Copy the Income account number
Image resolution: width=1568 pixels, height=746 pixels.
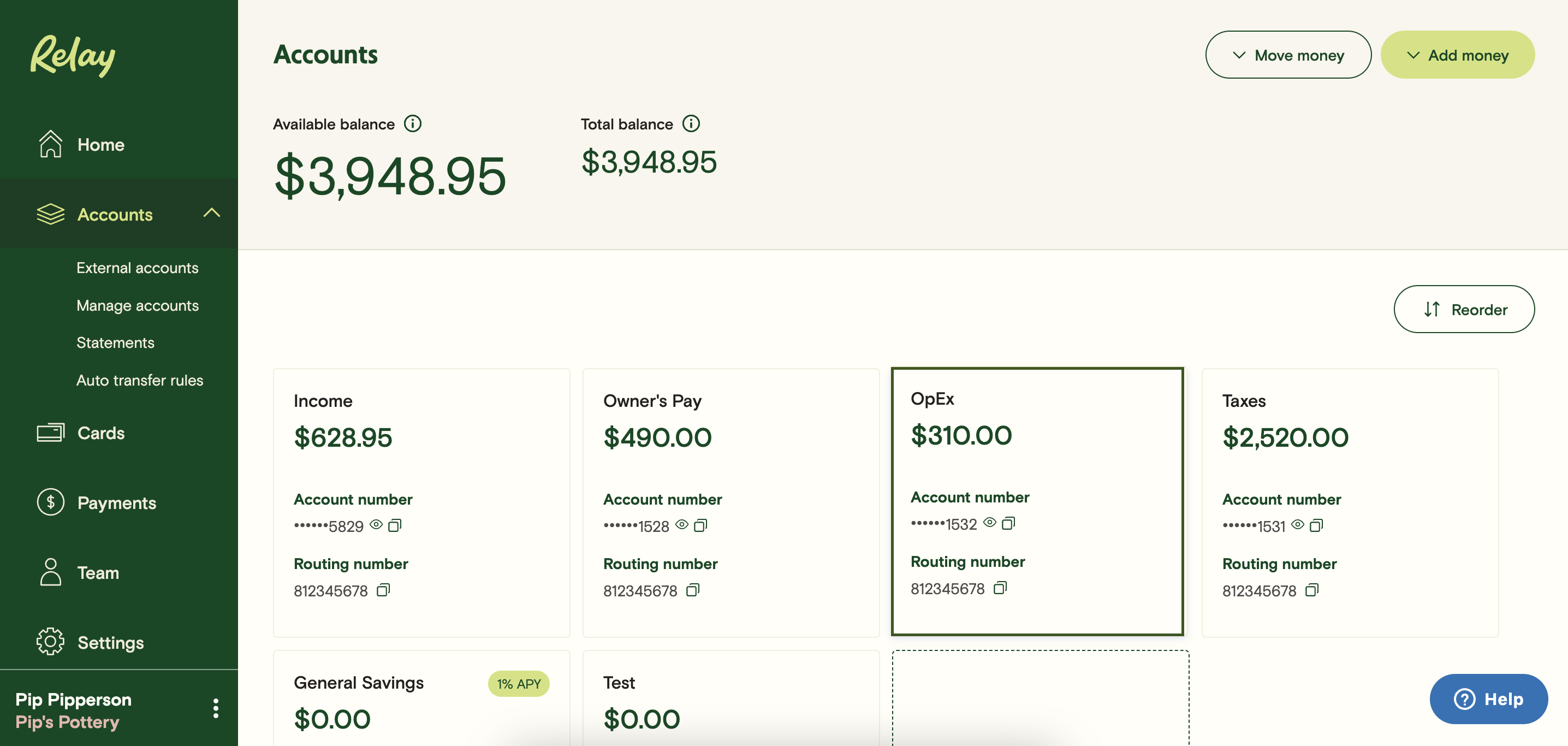(395, 525)
